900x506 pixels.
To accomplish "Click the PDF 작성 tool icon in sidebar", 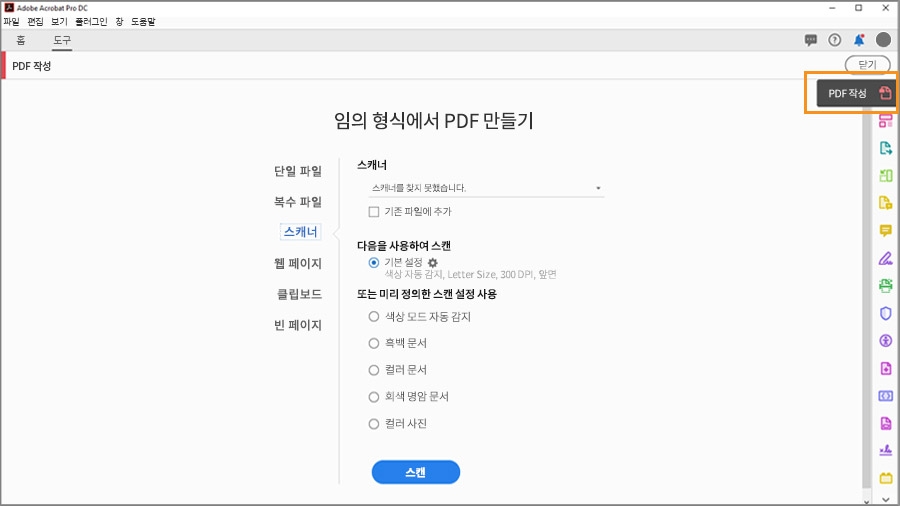I will tap(884, 94).
